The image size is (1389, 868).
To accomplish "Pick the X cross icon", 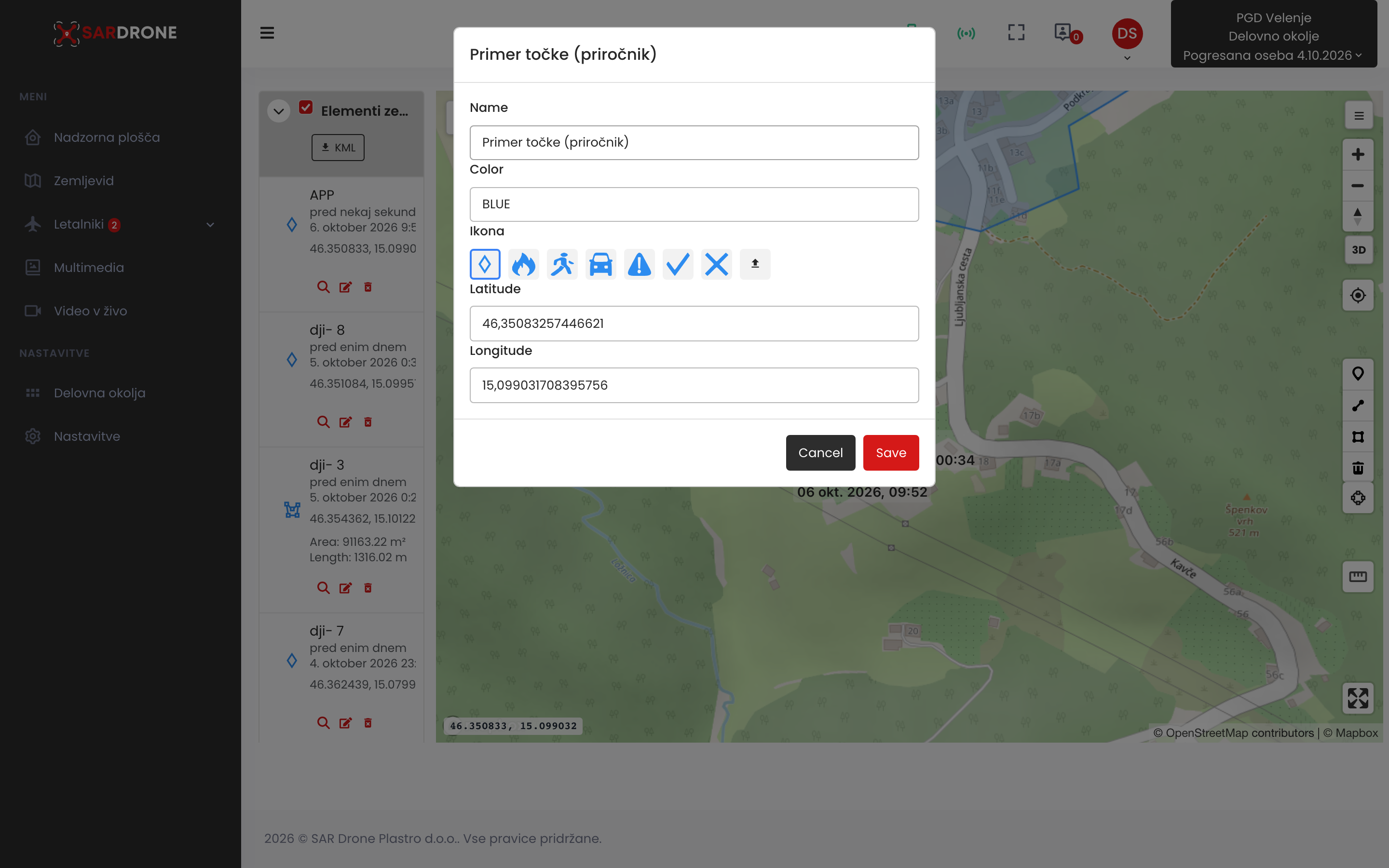I will pos(716,264).
